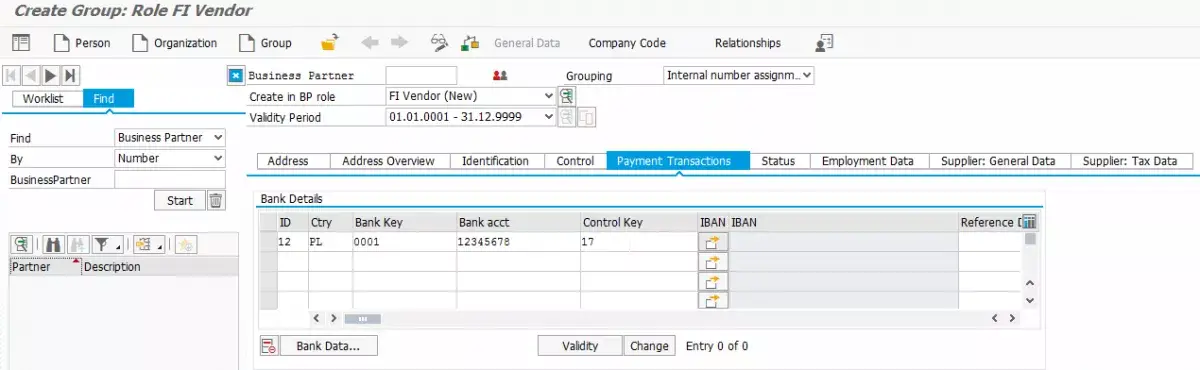Click role detail icon next to FI Vendor
This screenshot has height=370, width=1200.
click(x=567, y=96)
